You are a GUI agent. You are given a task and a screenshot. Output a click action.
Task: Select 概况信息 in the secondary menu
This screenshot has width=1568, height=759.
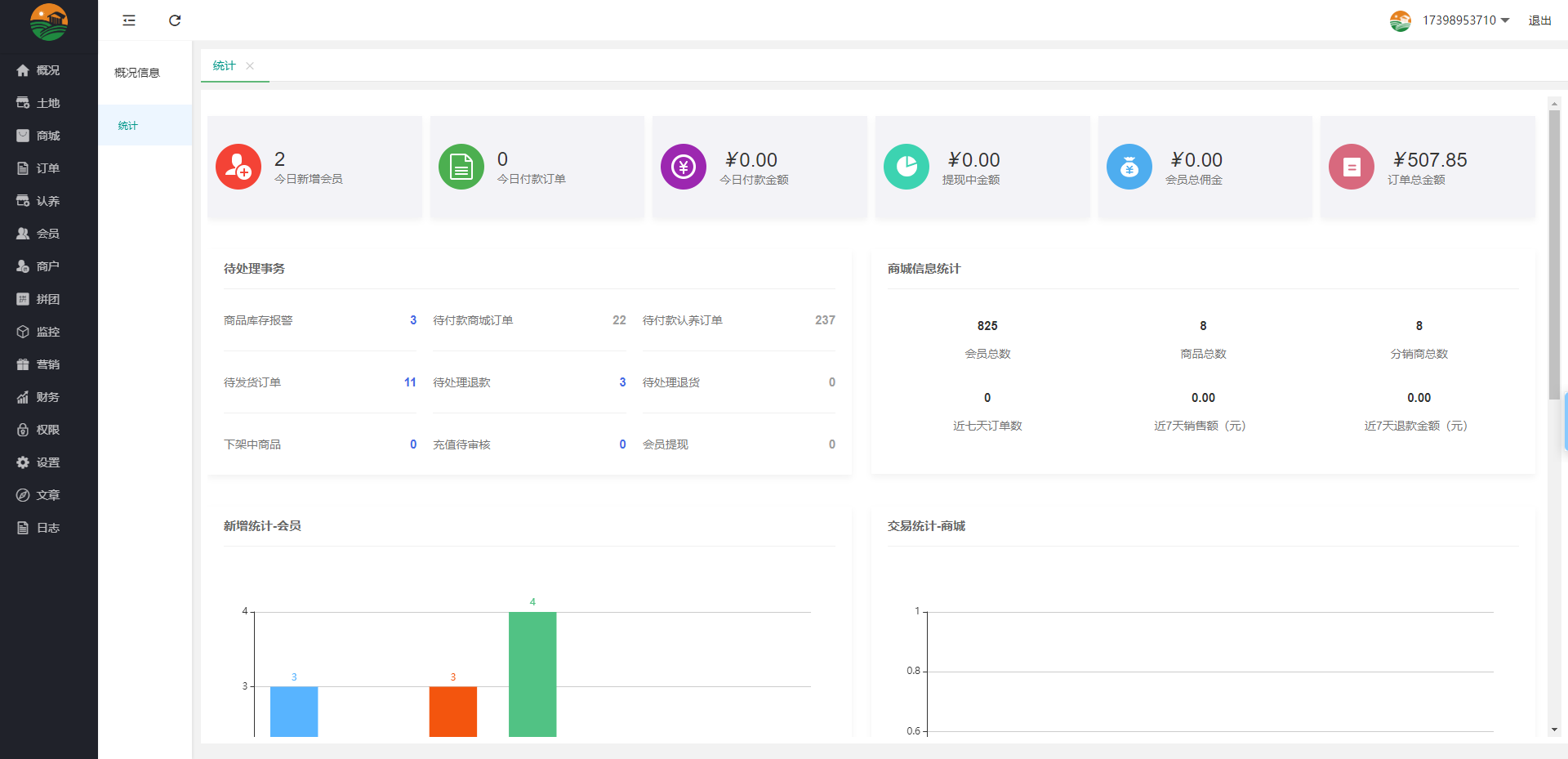point(137,73)
